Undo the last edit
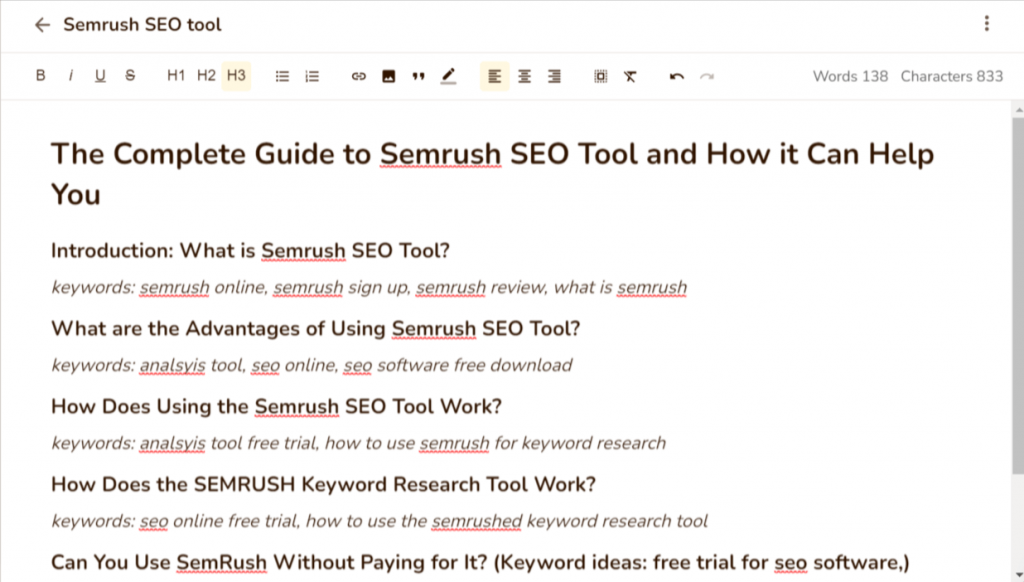 pyautogui.click(x=677, y=76)
